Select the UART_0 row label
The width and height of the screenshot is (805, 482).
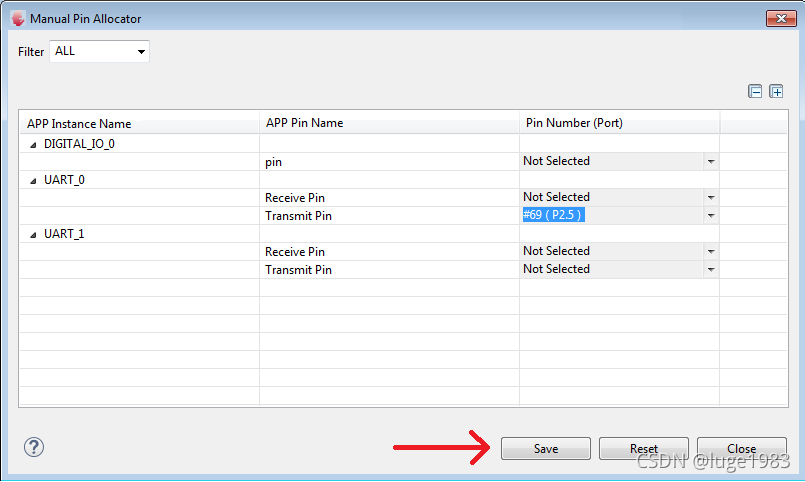pyautogui.click(x=64, y=180)
